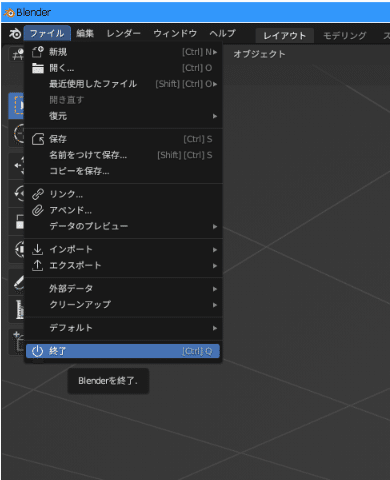Open the 最近使用したファイル submenu

(123, 84)
